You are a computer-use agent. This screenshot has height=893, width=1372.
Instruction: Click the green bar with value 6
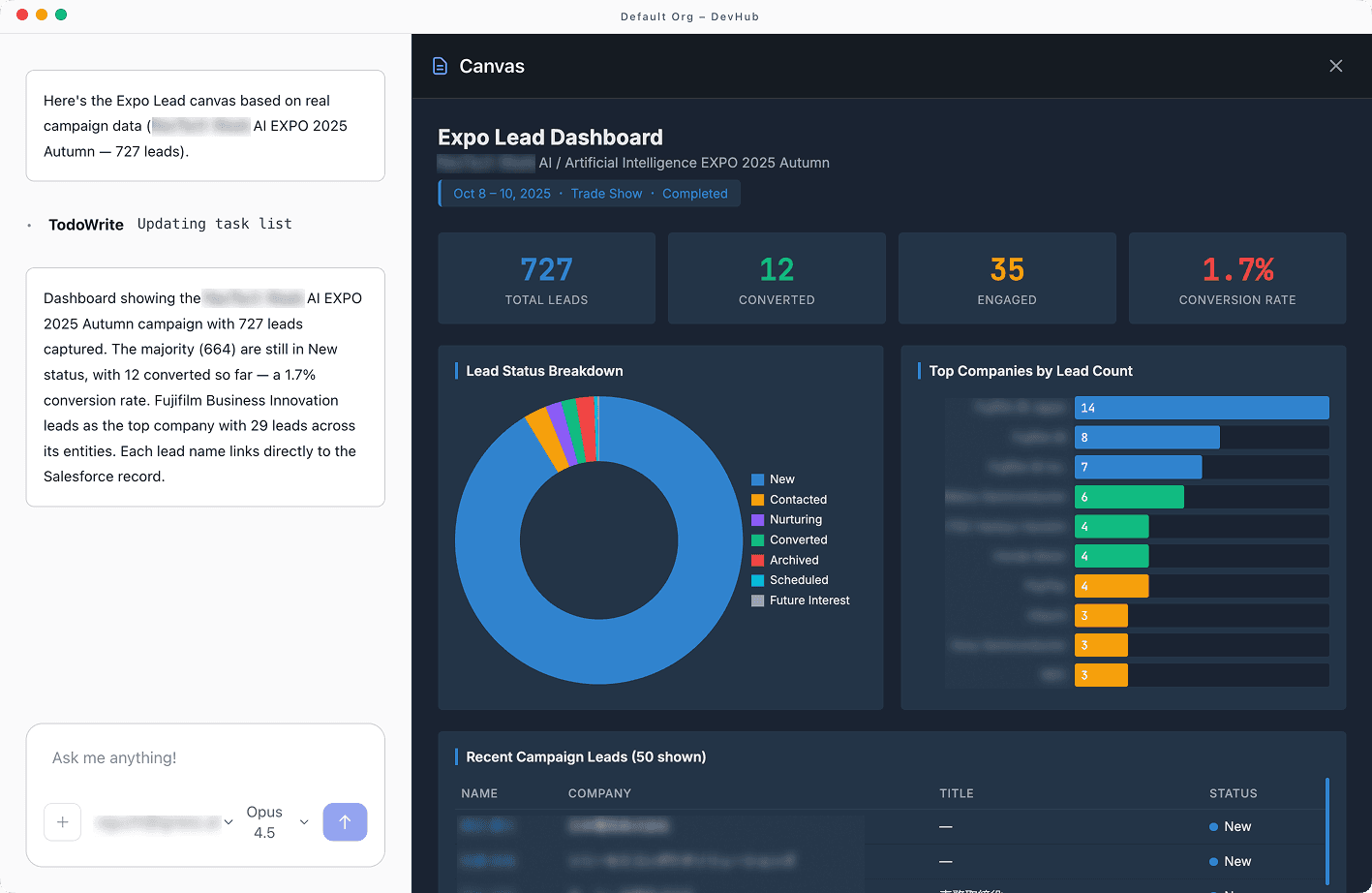[x=1129, y=497]
